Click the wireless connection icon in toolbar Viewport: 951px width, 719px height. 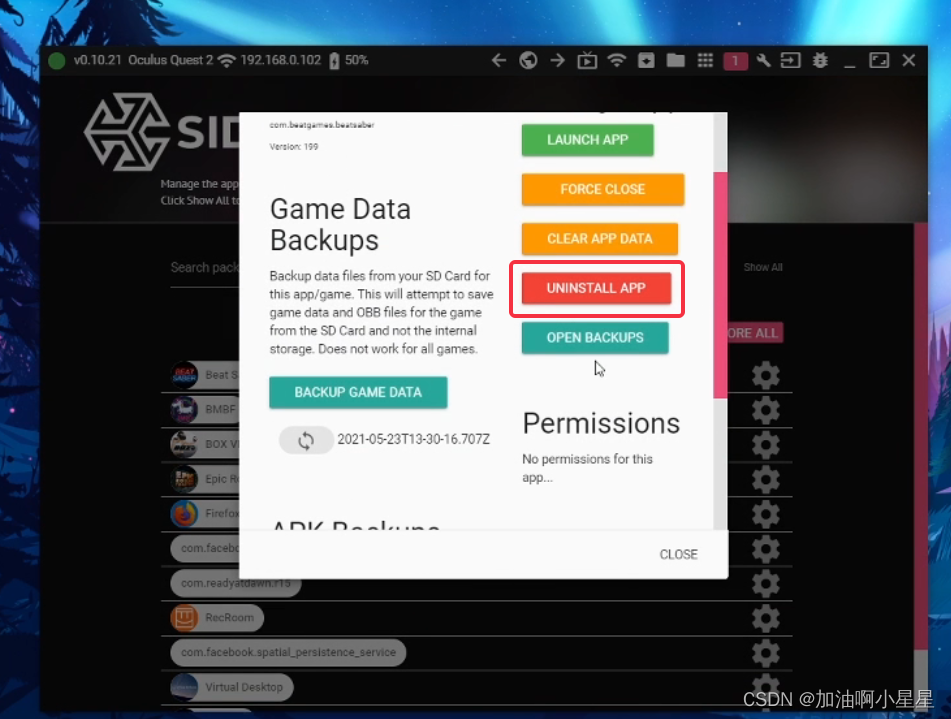(617, 61)
